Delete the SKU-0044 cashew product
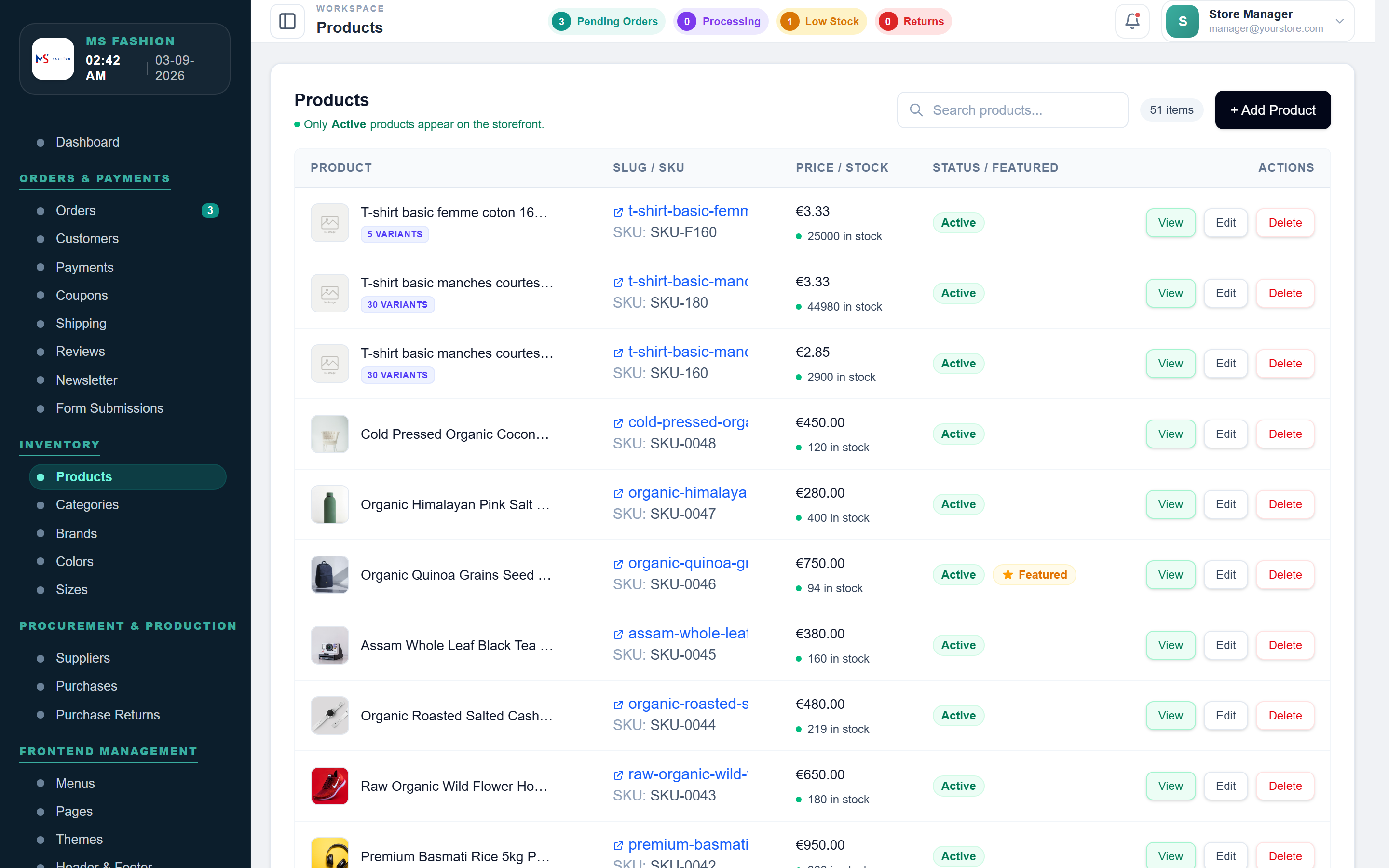This screenshot has height=868, width=1389. (1284, 715)
